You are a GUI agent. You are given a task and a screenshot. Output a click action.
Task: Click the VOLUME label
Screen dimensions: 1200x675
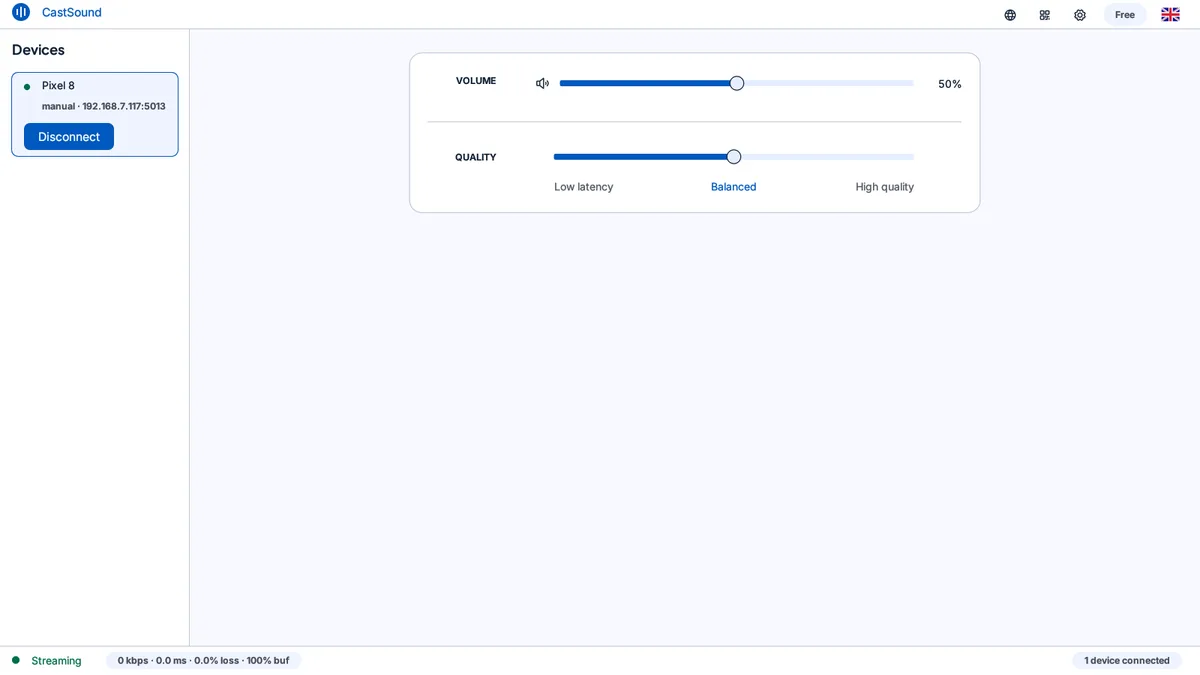[x=476, y=81]
